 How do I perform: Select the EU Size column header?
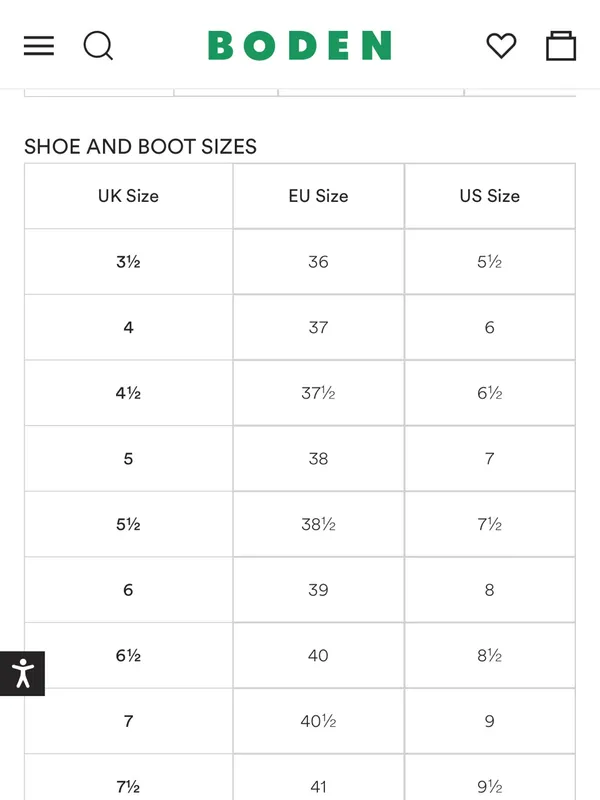(318, 196)
